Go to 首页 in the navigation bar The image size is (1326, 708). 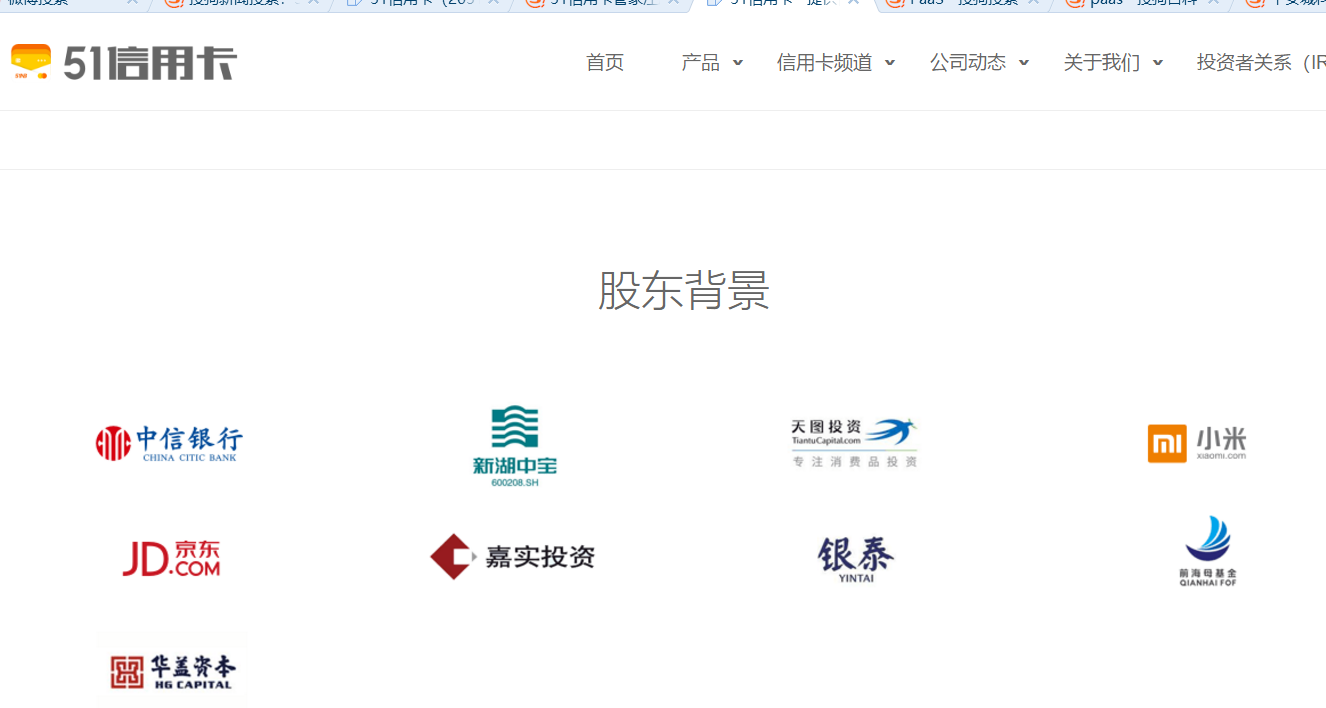coord(605,63)
